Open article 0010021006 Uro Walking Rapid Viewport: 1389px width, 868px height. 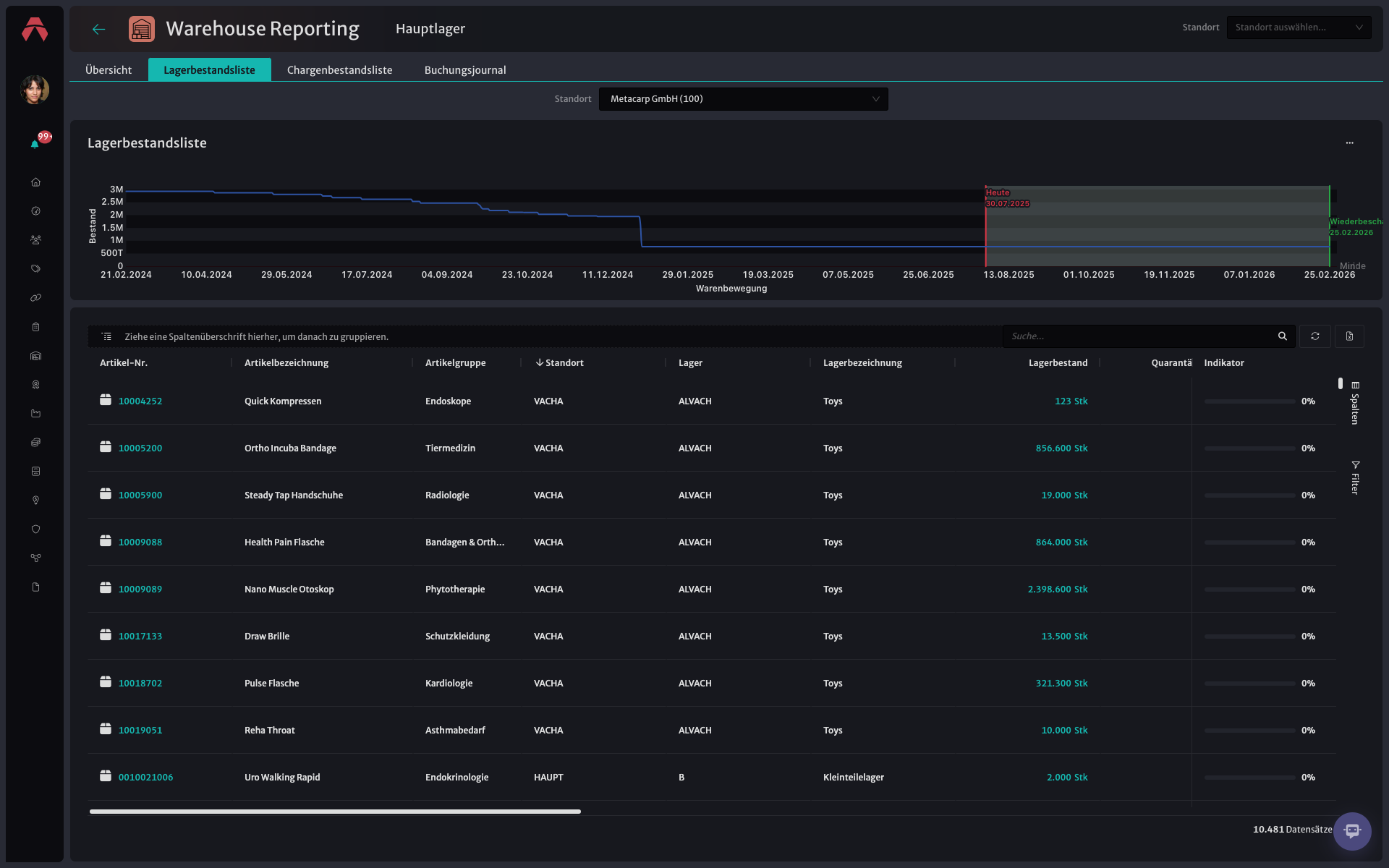pos(145,778)
